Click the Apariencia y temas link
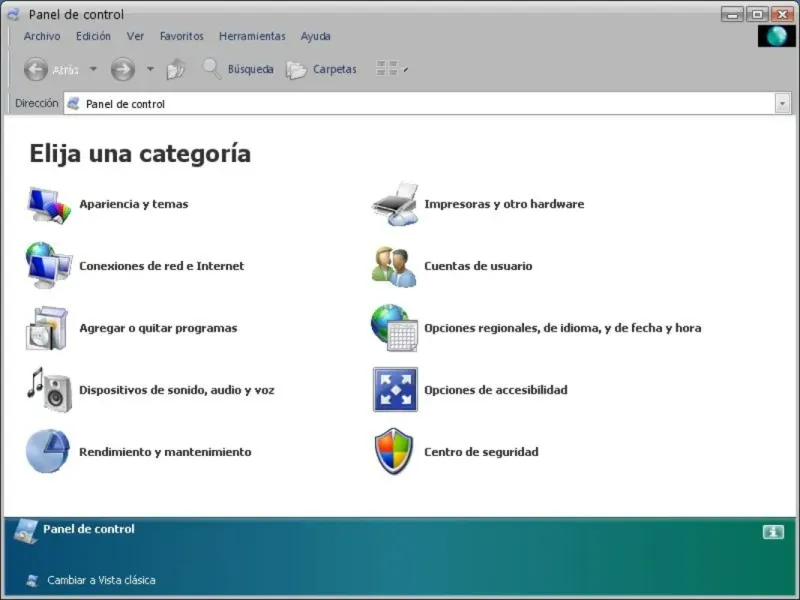This screenshot has height=600, width=800. [x=134, y=204]
